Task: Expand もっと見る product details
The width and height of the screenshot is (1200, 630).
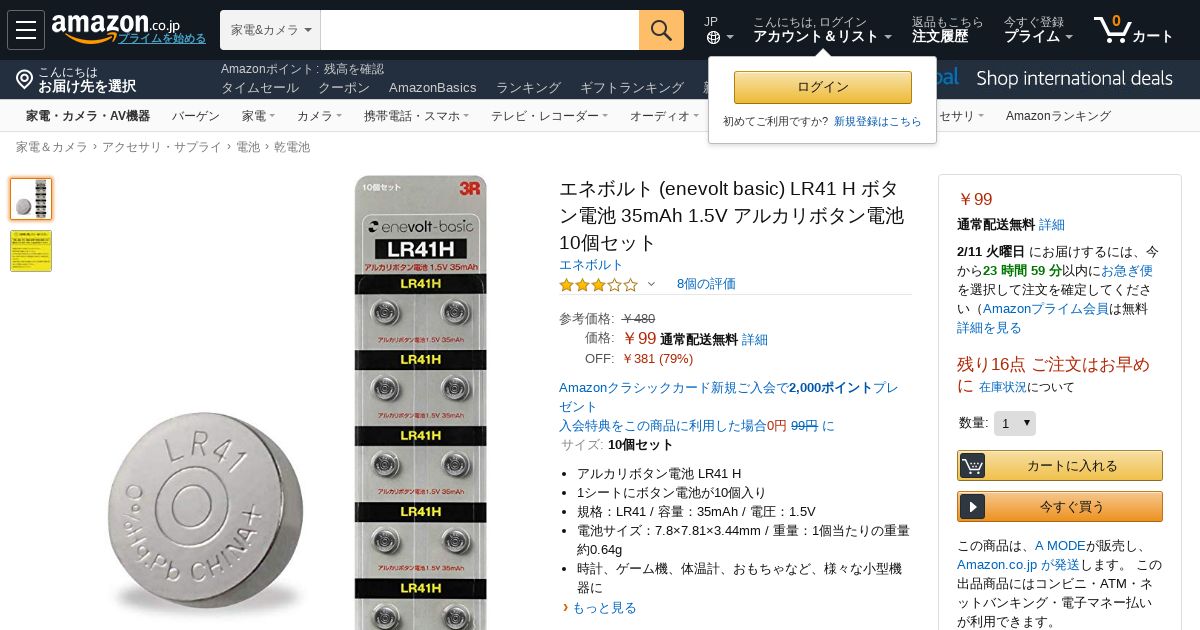Action: 606,608
